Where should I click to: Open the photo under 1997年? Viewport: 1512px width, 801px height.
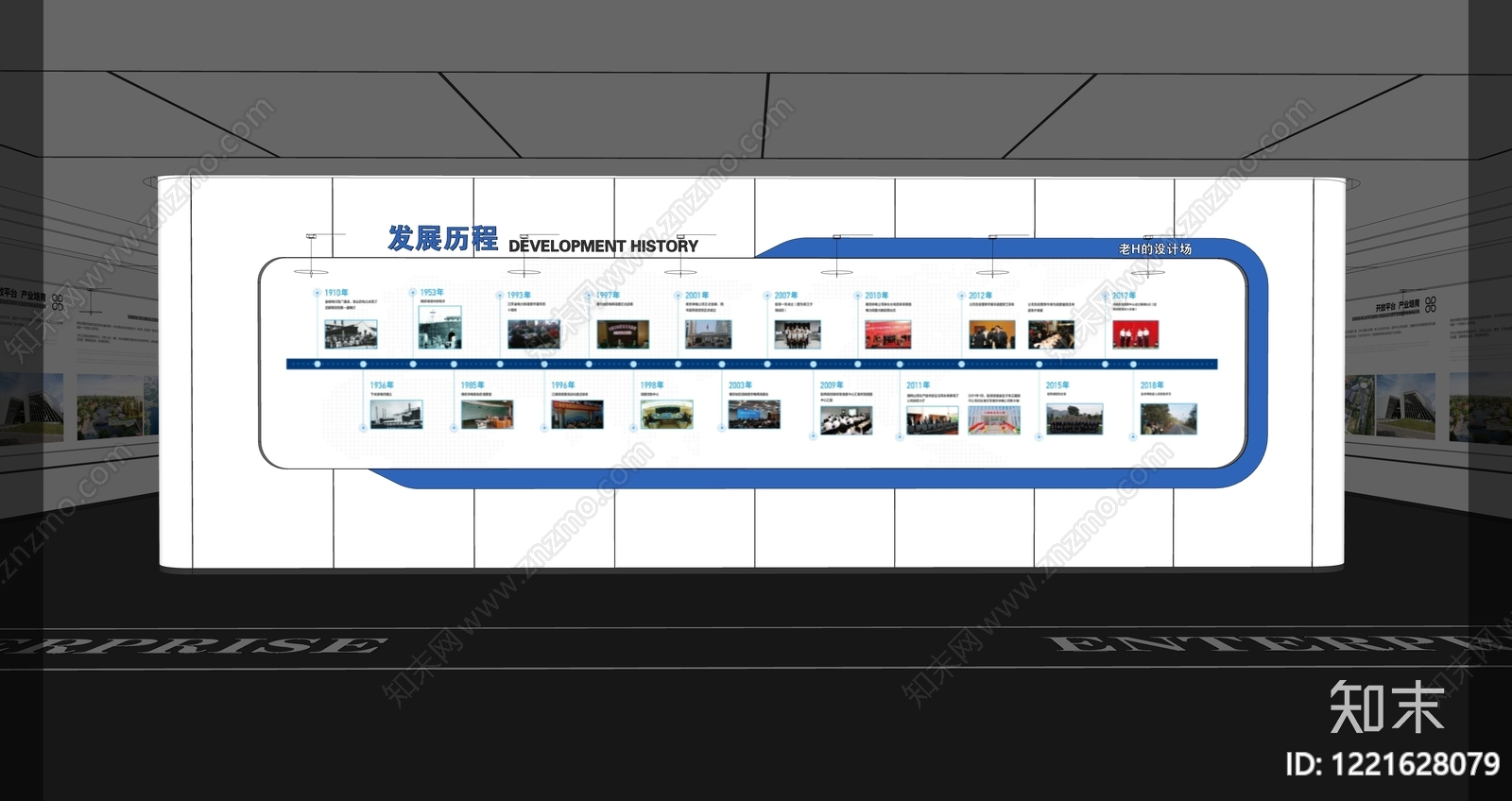click(623, 334)
